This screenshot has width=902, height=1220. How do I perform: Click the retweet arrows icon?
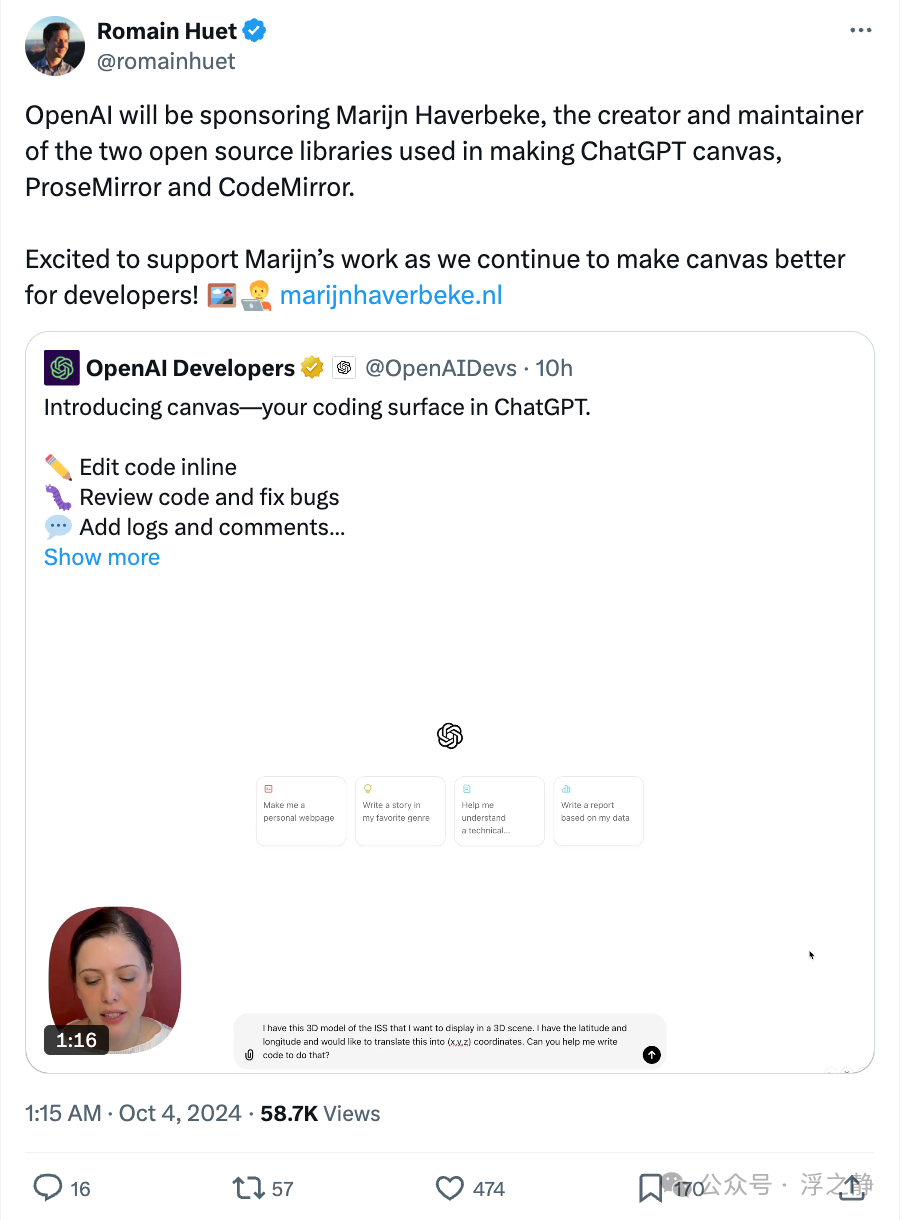pyautogui.click(x=247, y=1187)
